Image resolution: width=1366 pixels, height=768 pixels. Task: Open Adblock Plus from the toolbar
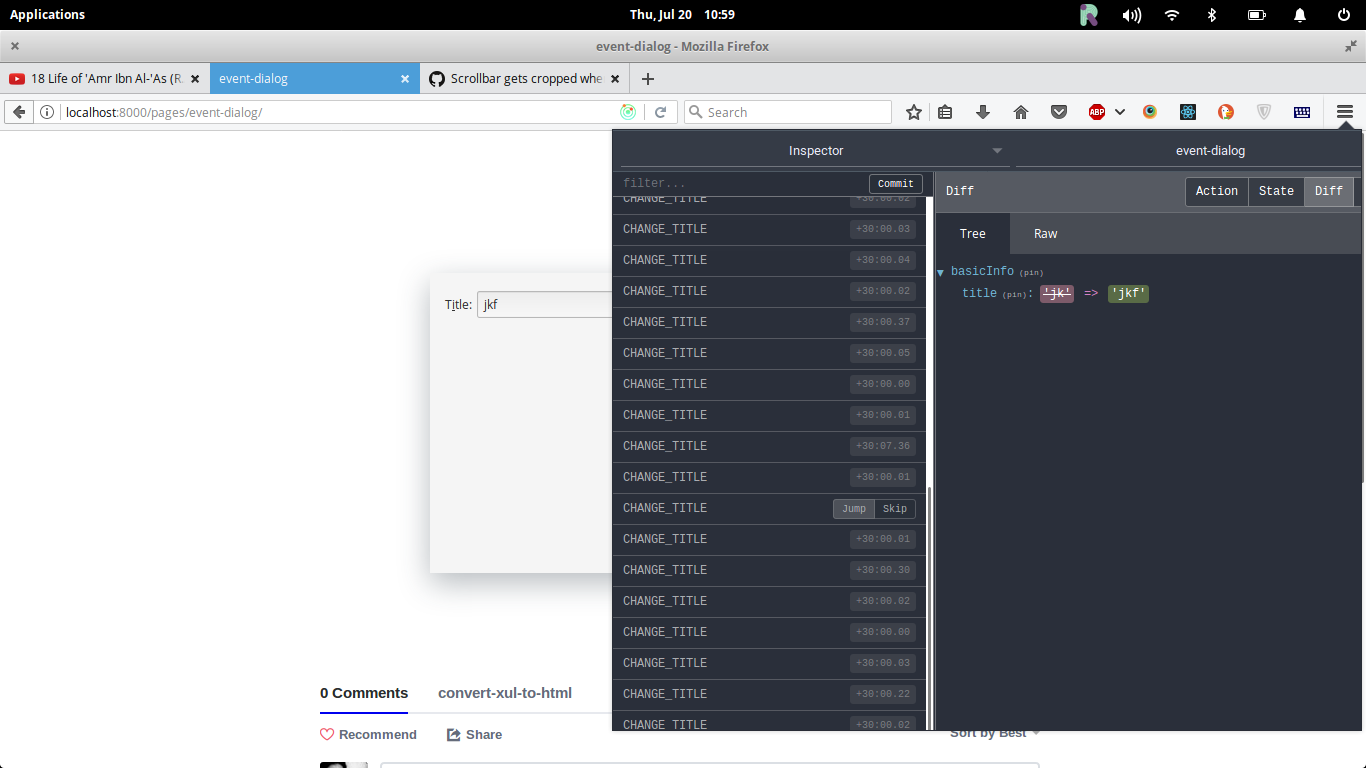click(x=1096, y=111)
